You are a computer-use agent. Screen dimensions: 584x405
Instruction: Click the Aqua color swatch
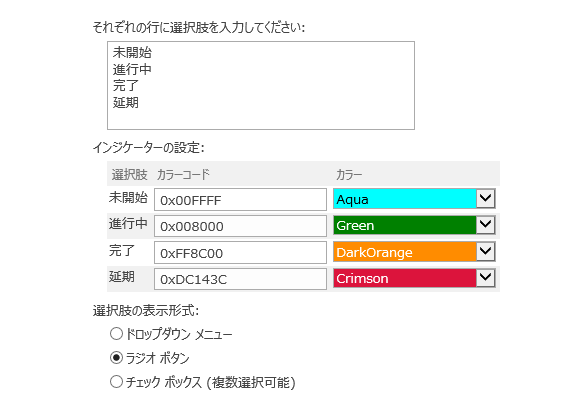click(x=405, y=199)
